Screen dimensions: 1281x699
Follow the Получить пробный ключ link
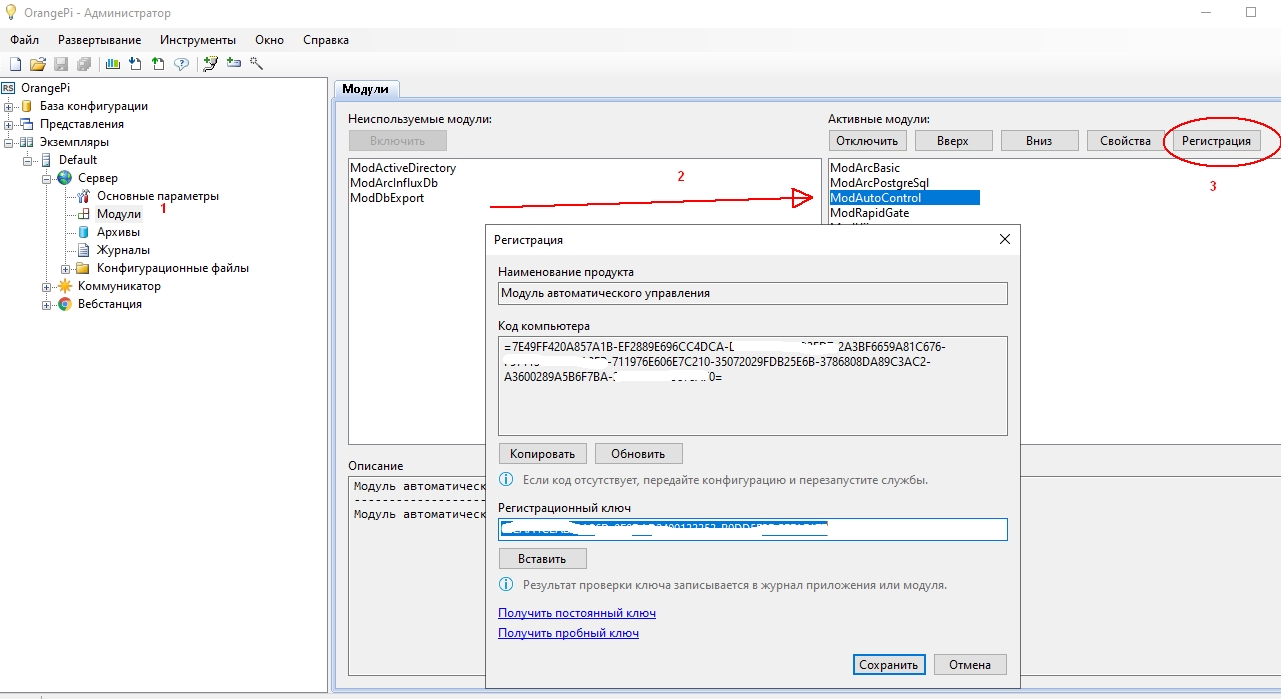(568, 633)
